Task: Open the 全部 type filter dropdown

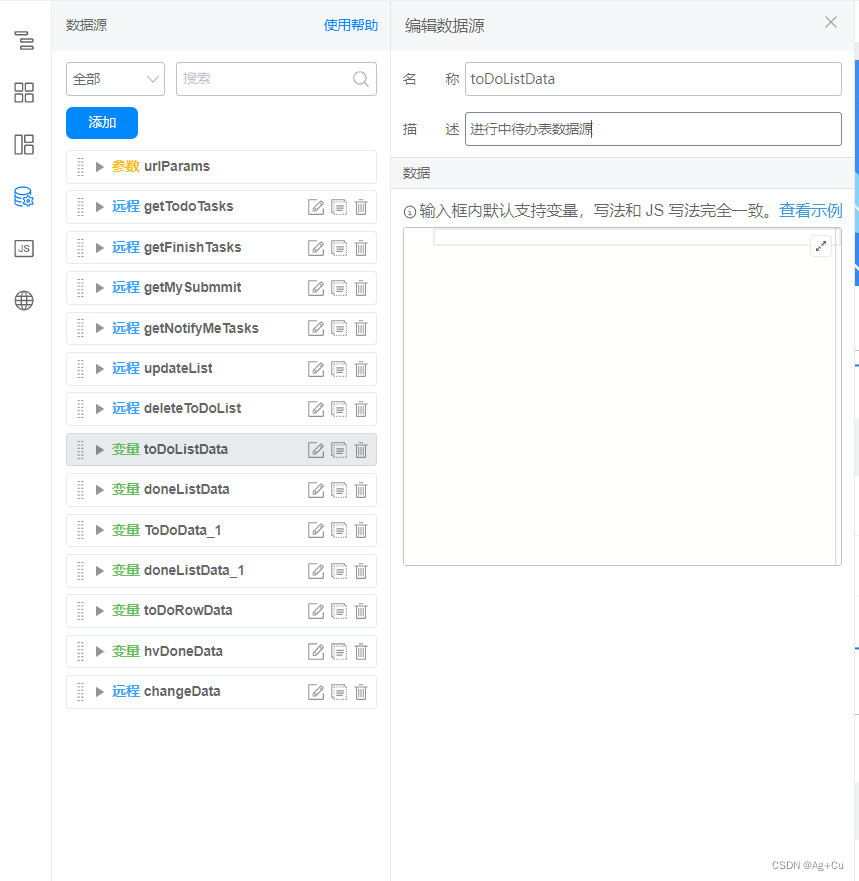Action: 115,79
